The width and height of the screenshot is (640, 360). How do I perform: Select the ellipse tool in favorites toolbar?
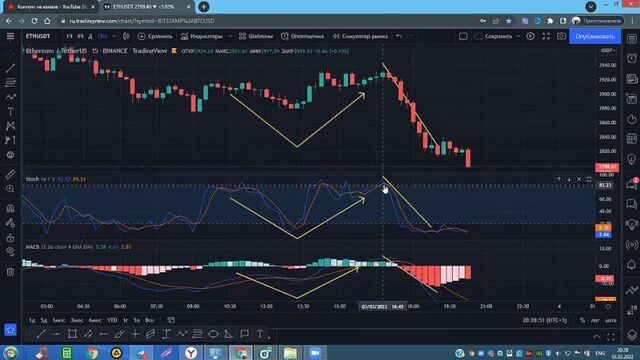click(213, 334)
